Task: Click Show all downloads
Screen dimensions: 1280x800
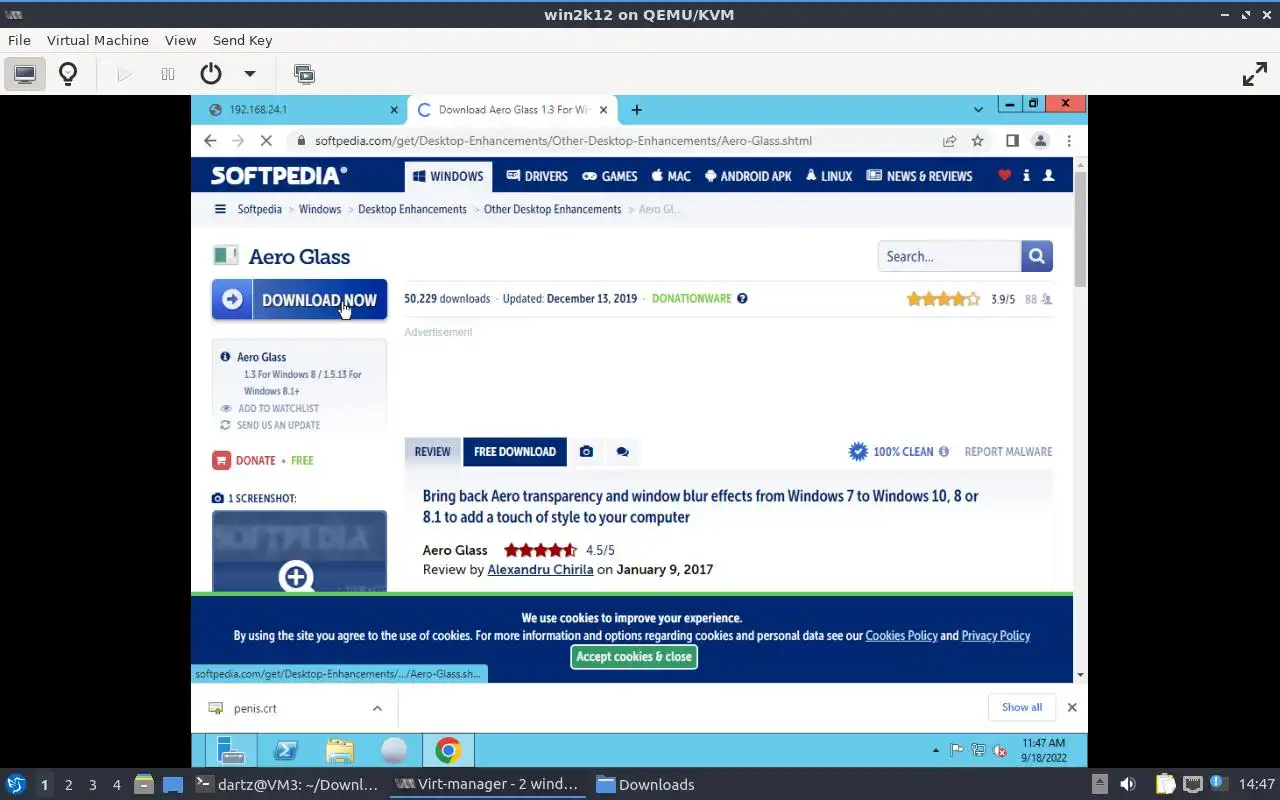Action: pos(1022,707)
